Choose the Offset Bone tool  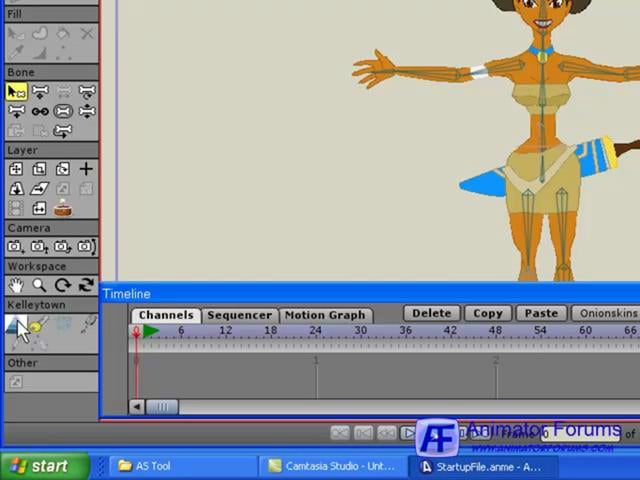pos(63,131)
